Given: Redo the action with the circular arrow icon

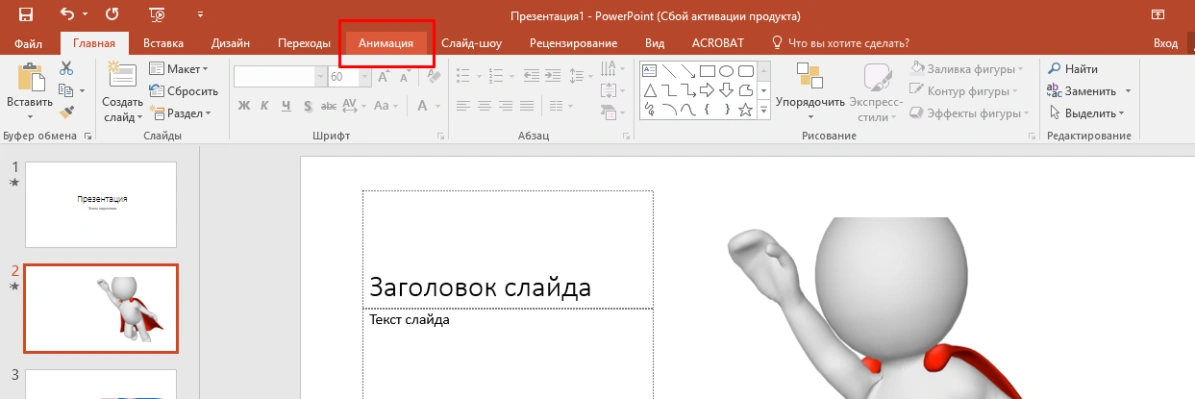Looking at the screenshot, I should [x=112, y=14].
